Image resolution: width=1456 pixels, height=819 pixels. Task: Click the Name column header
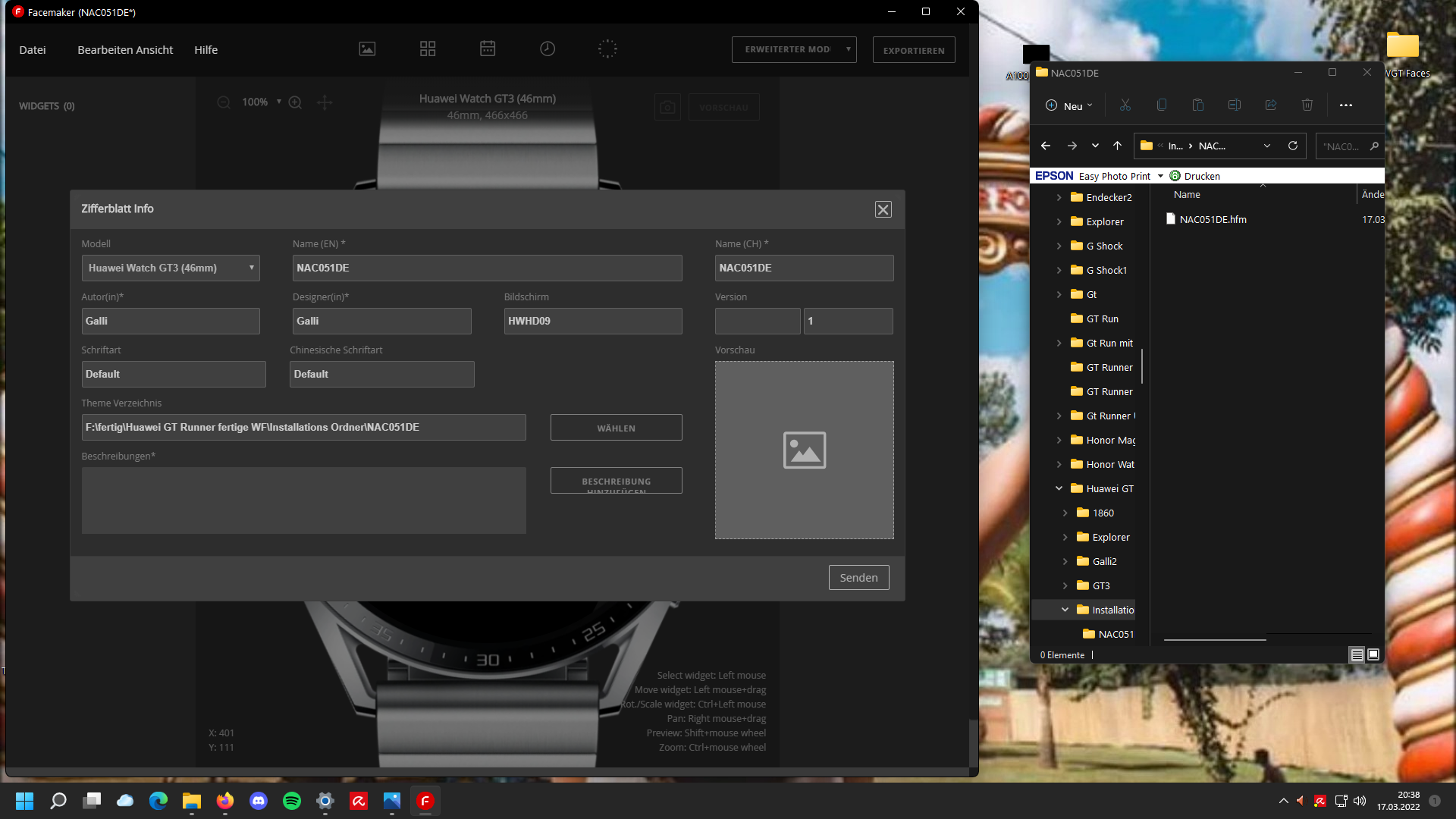tap(1187, 195)
